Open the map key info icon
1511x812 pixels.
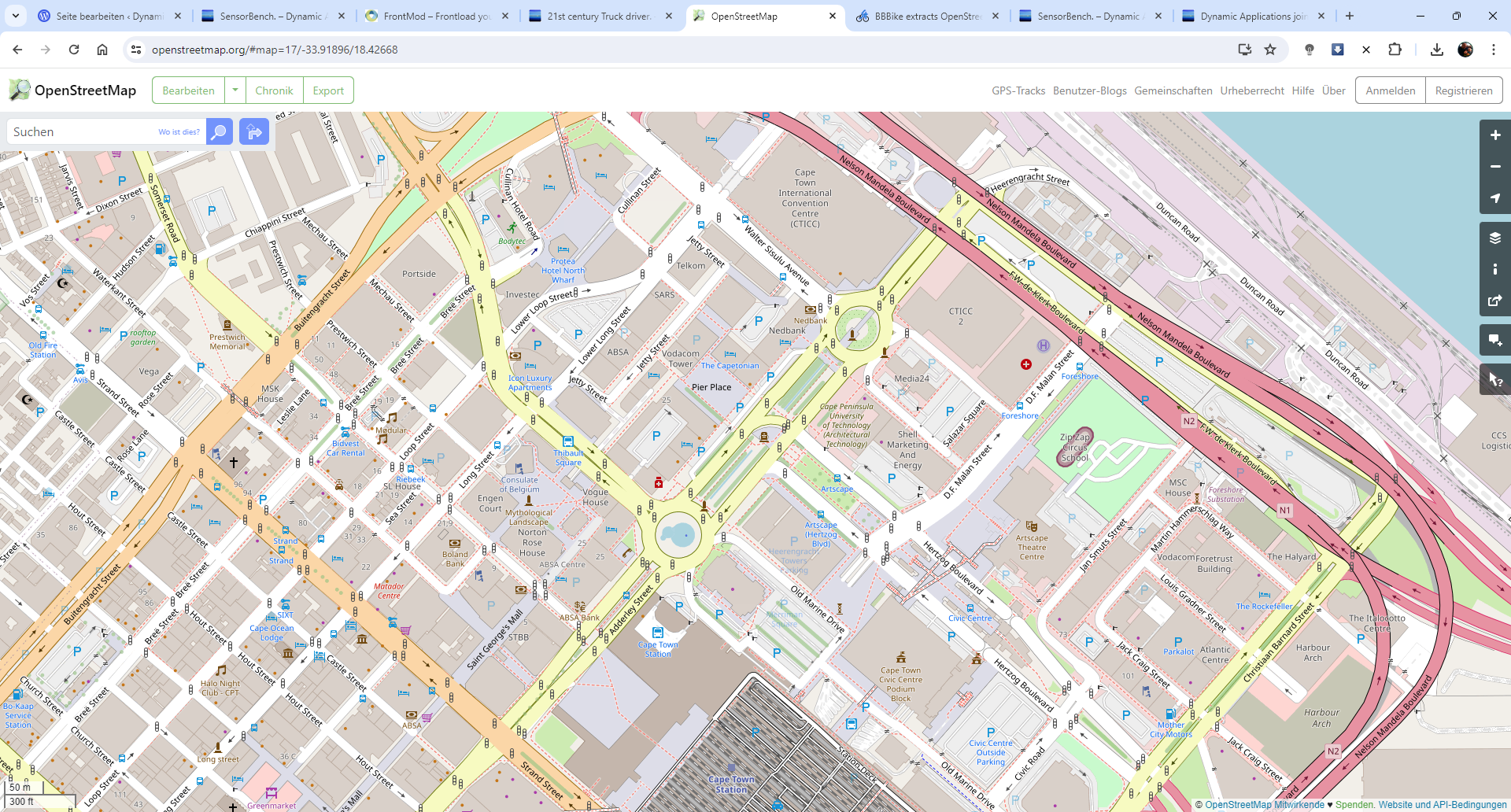[1495, 269]
